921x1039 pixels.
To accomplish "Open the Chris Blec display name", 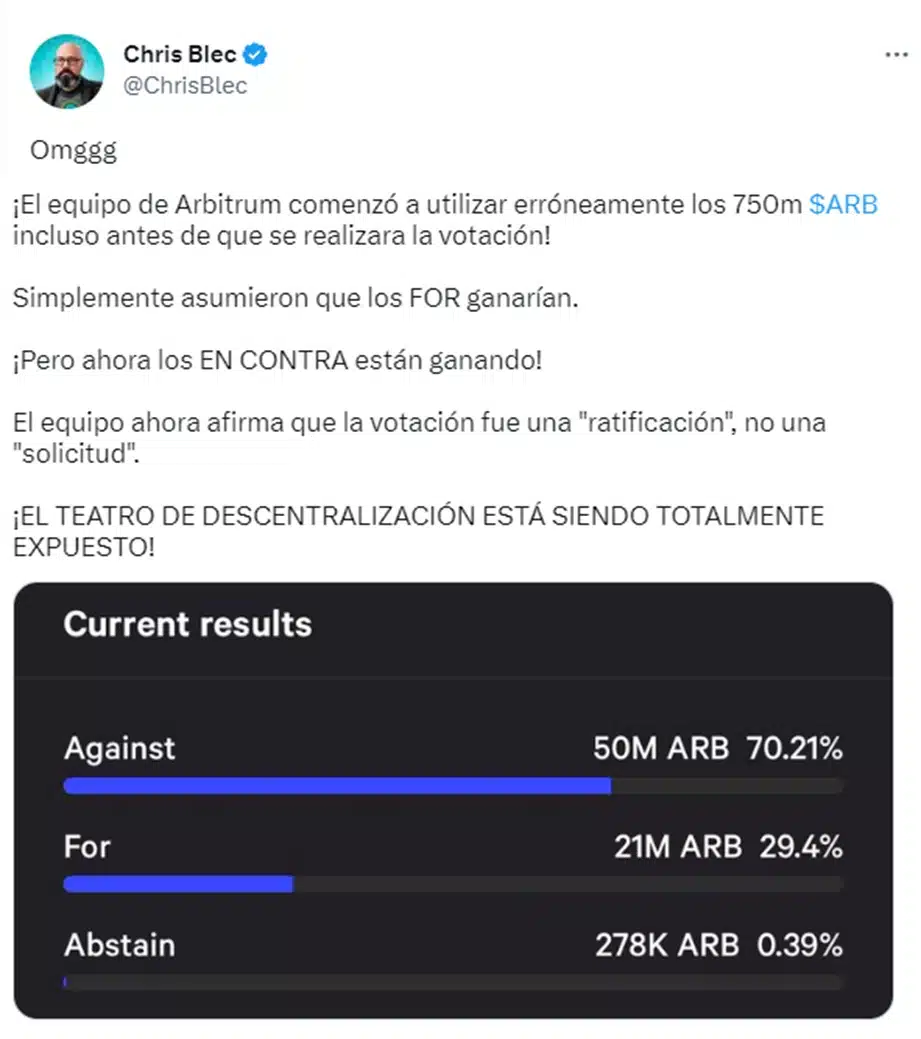I will pyautogui.click(x=180, y=54).
